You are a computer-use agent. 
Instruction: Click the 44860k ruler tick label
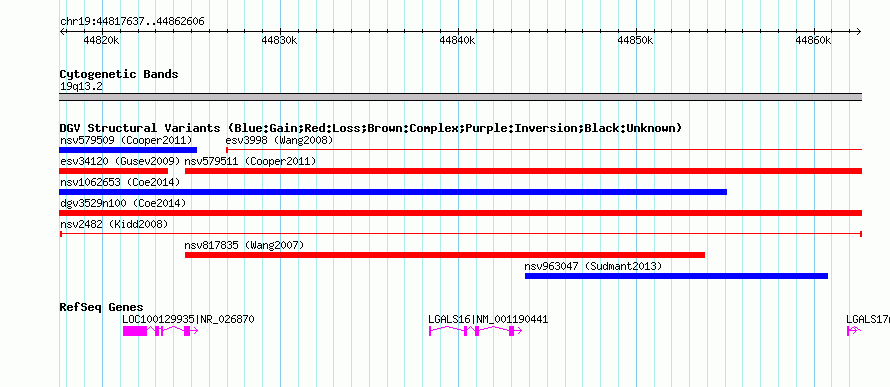pos(813,40)
